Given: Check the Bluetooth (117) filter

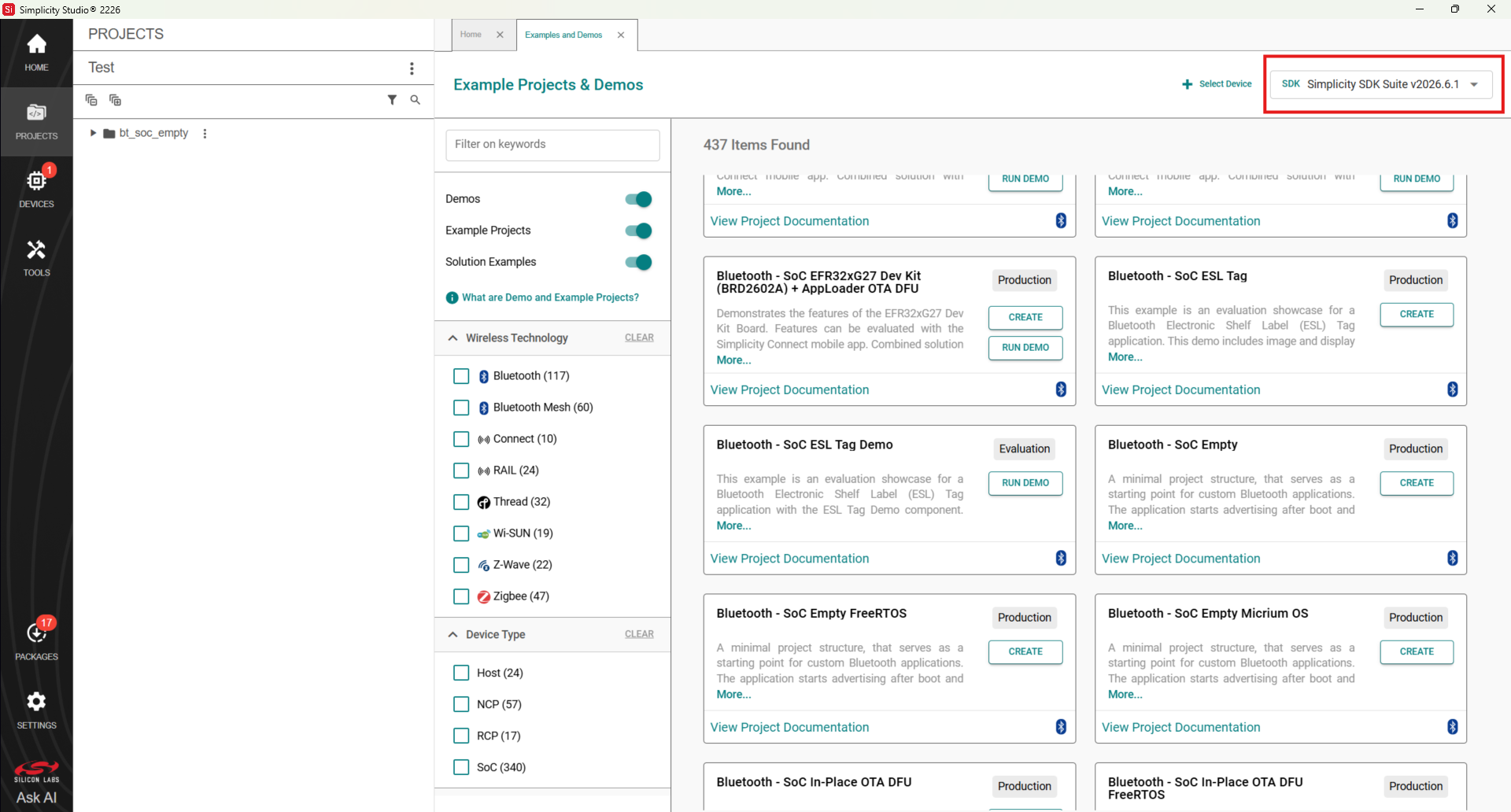Looking at the screenshot, I should 461,376.
